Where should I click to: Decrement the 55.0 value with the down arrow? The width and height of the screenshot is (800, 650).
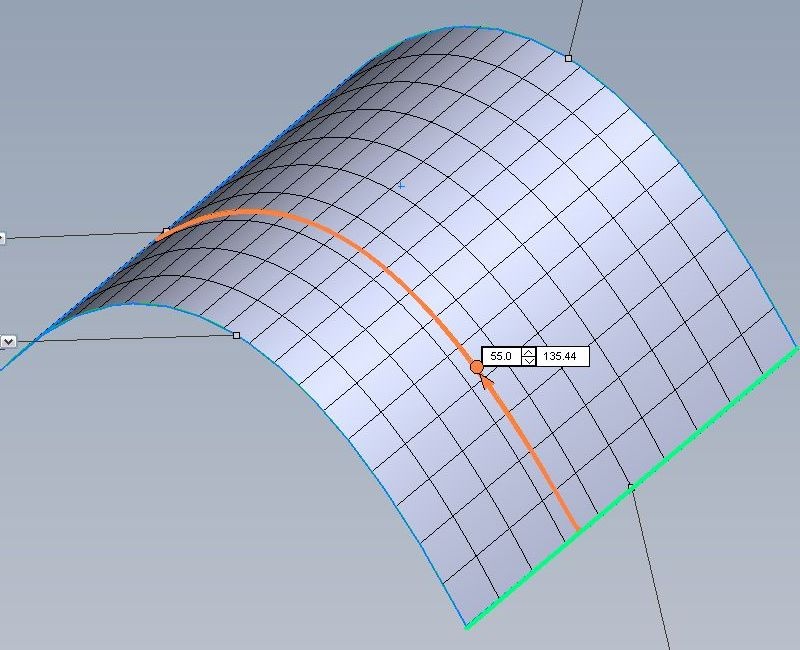[x=529, y=361]
